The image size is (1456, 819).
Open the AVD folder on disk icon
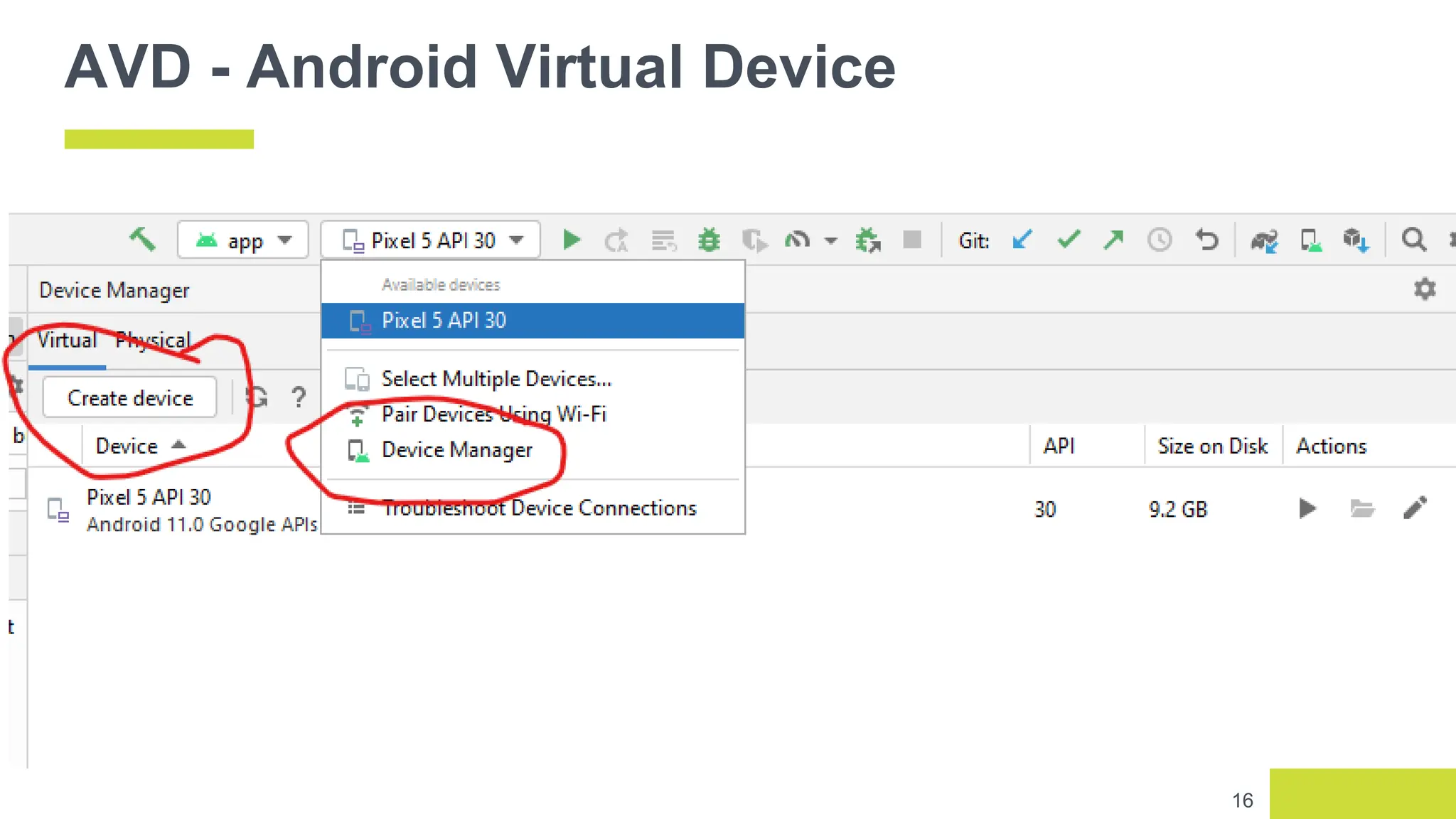(x=1361, y=508)
